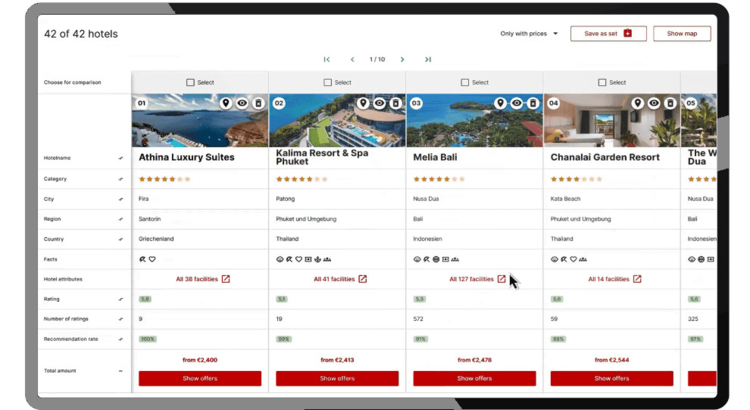Show offers for Chanalai Garden Resort

pos(612,378)
